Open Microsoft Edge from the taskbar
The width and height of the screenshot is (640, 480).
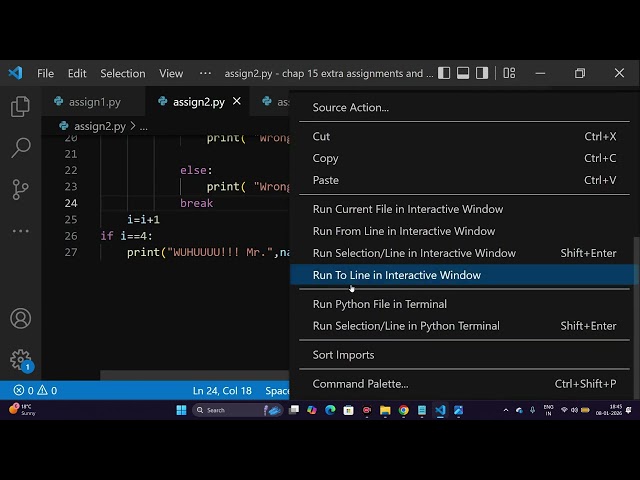330,410
